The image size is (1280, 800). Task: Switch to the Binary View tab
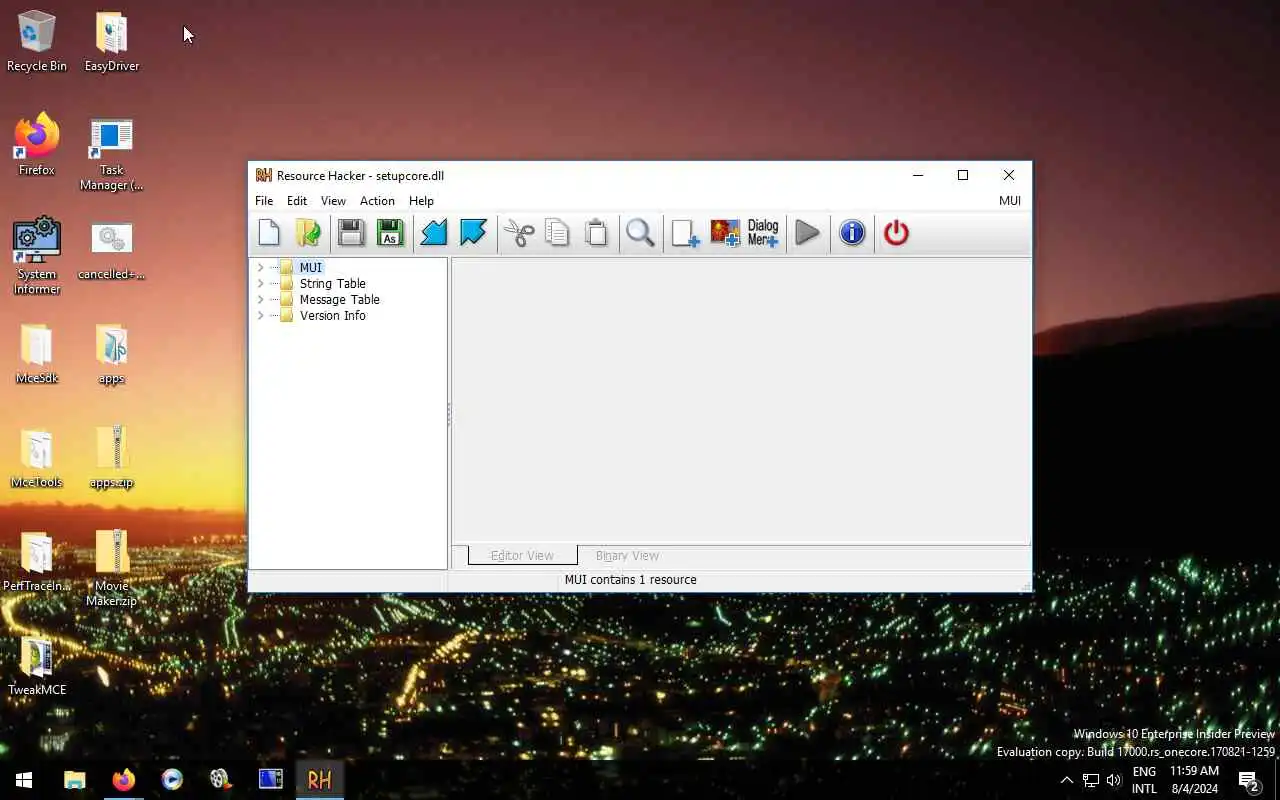coord(627,556)
